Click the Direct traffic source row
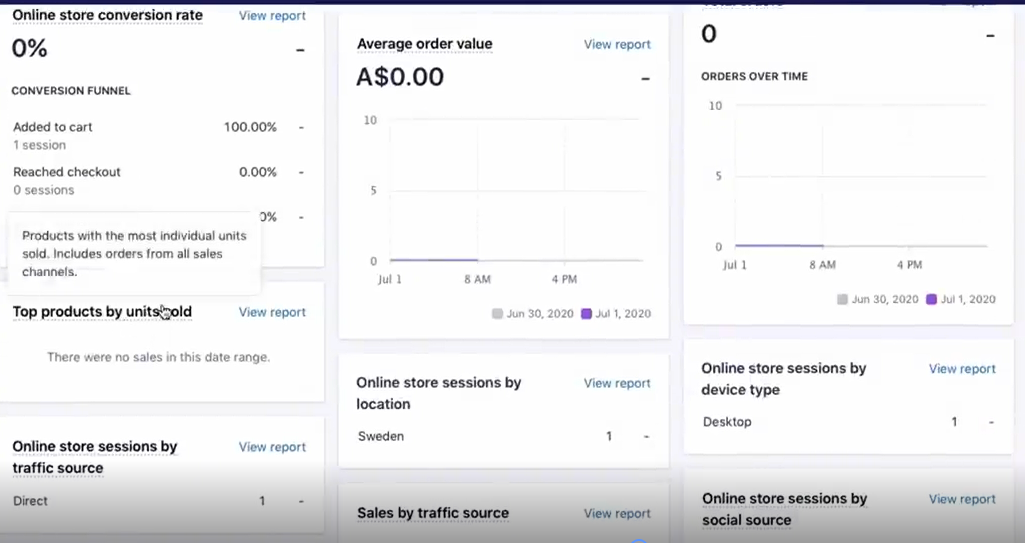Viewport: 1025px width, 543px height. pos(159,501)
